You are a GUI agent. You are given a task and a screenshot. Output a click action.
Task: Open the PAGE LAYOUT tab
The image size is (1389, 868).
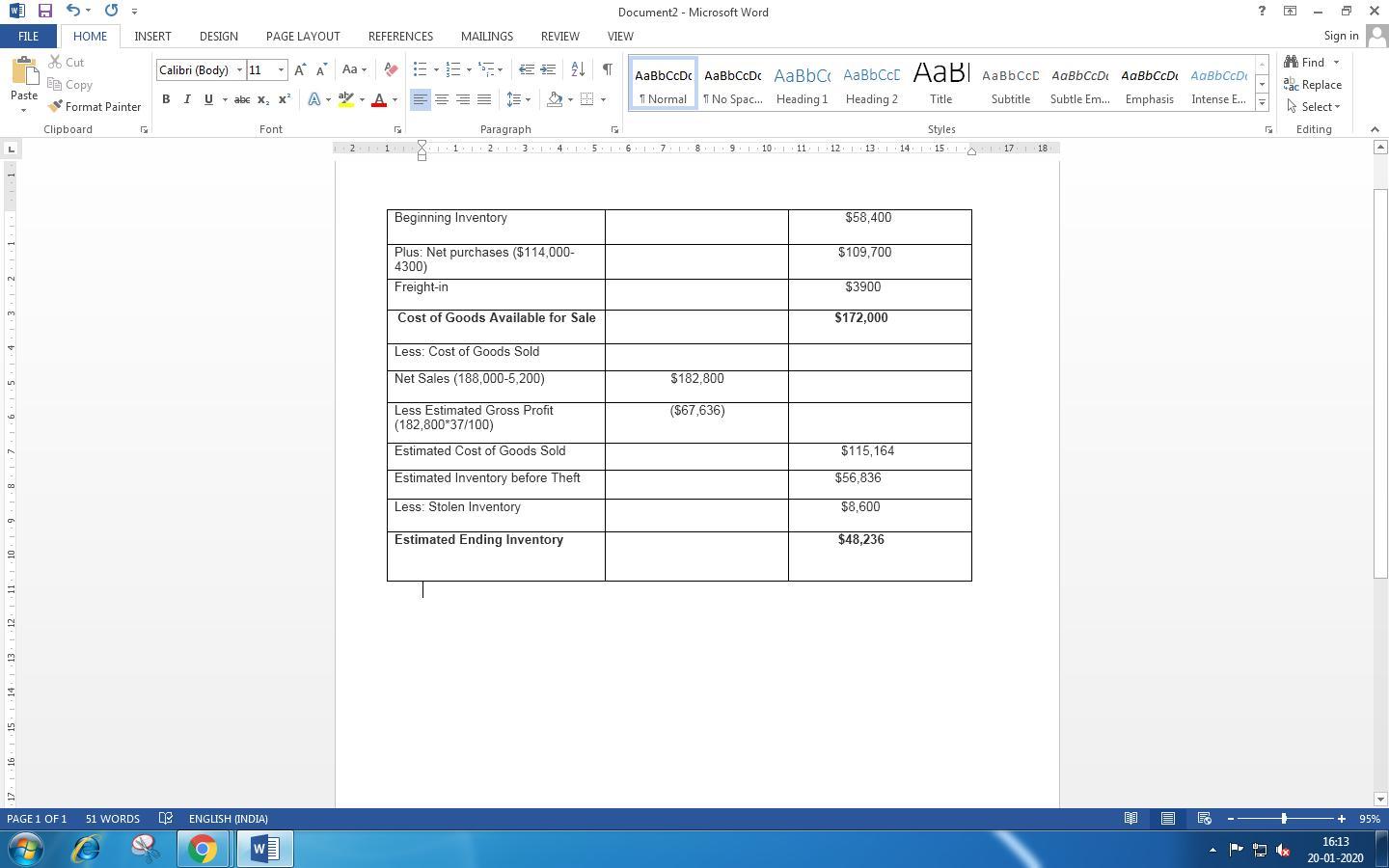pos(303,36)
